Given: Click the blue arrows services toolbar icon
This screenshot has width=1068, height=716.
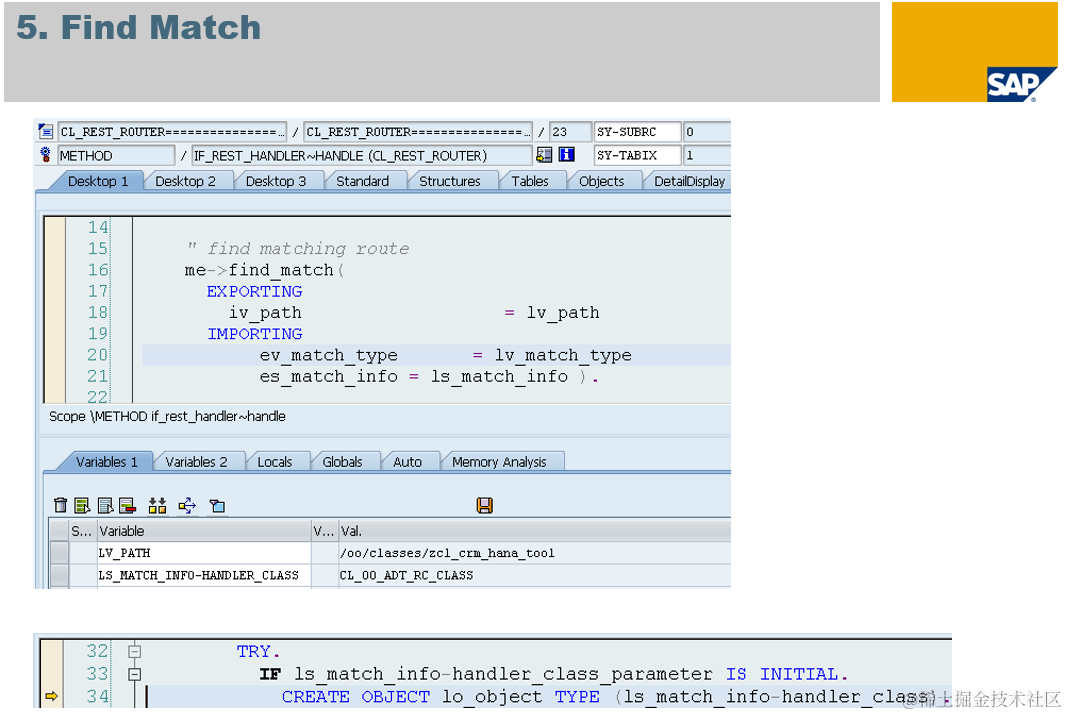Looking at the screenshot, I should click(187, 505).
